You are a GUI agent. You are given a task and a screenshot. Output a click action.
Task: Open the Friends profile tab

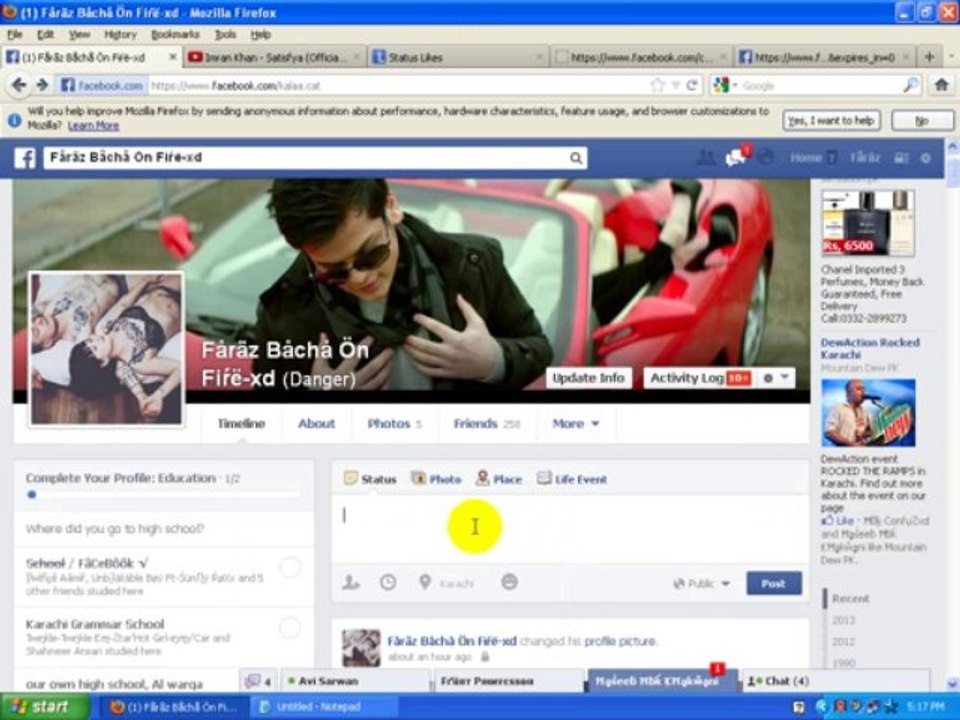pyautogui.click(x=487, y=424)
